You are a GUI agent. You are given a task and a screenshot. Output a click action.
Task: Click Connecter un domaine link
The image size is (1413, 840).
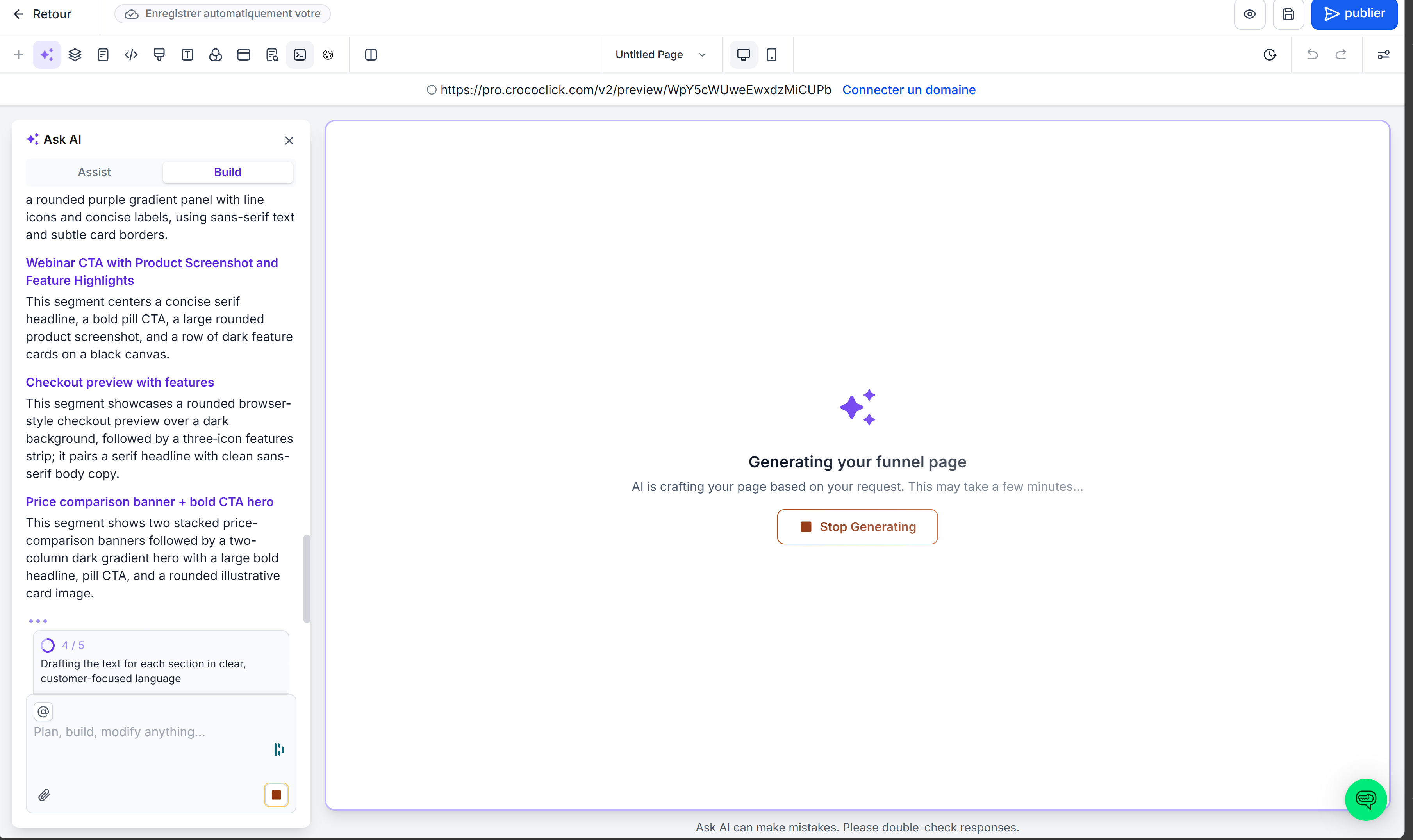click(x=908, y=89)
